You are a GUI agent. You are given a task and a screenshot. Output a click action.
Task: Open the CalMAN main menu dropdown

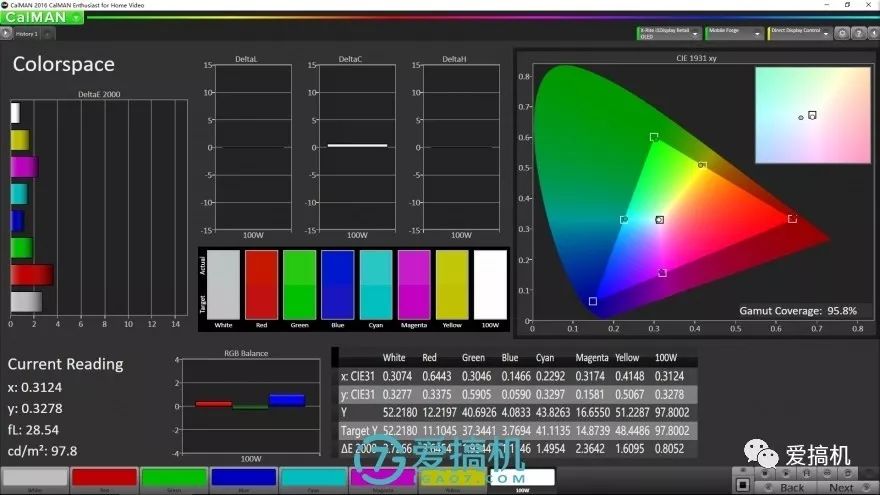(x=42, y=17)
